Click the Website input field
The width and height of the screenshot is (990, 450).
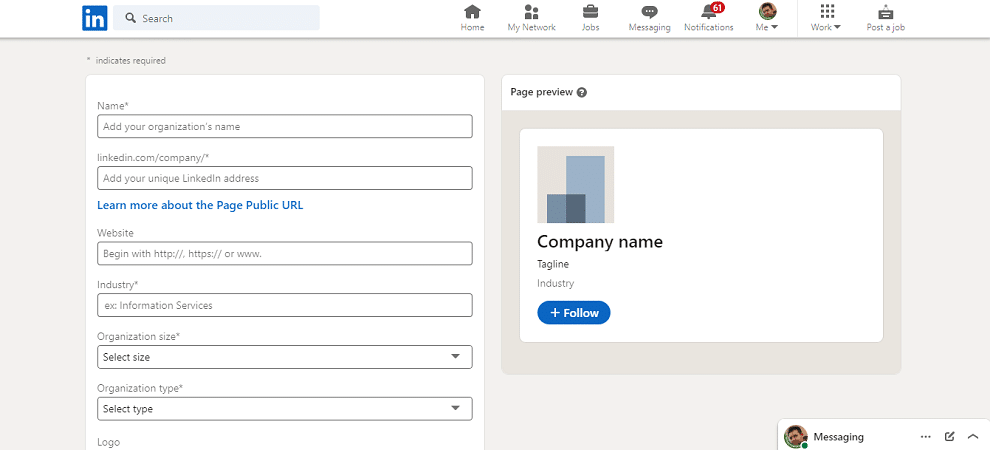(x=285, y=254)
